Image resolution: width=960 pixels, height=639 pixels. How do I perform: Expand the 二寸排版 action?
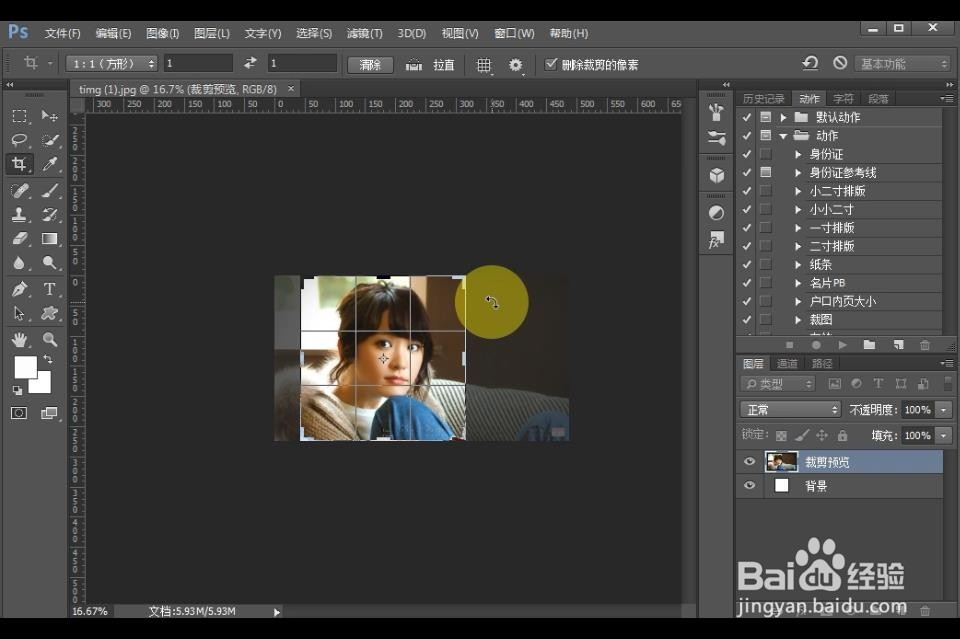tap(798, 246)
